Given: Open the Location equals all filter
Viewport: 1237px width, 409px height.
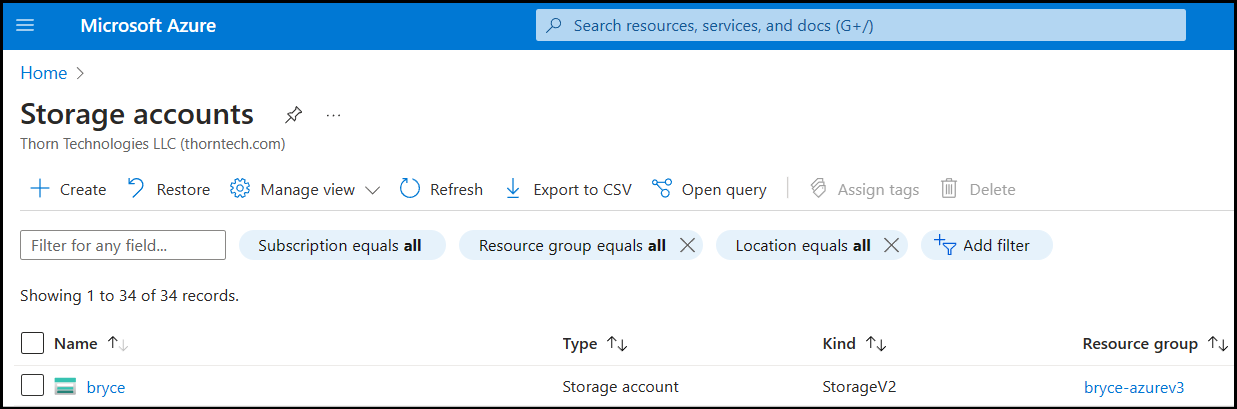Looking at the screenshot, I should (803, 245).
